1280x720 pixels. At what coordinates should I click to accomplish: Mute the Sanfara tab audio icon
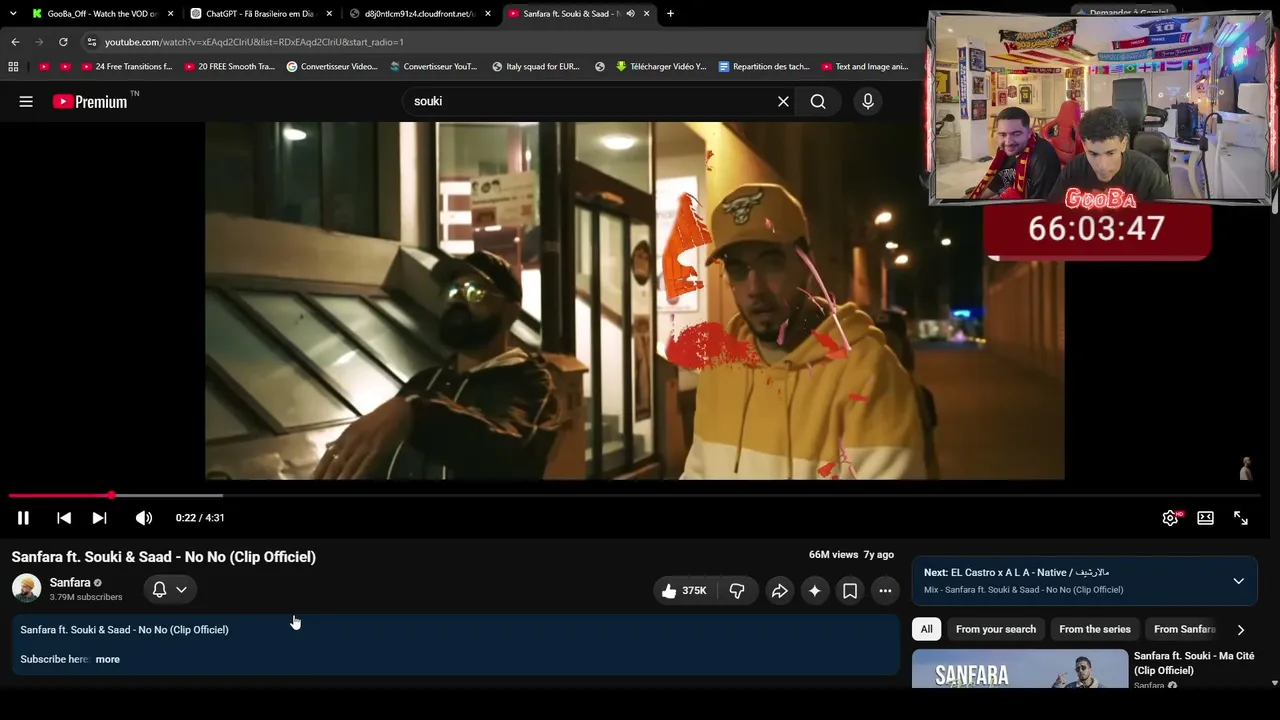click(630, 14)
